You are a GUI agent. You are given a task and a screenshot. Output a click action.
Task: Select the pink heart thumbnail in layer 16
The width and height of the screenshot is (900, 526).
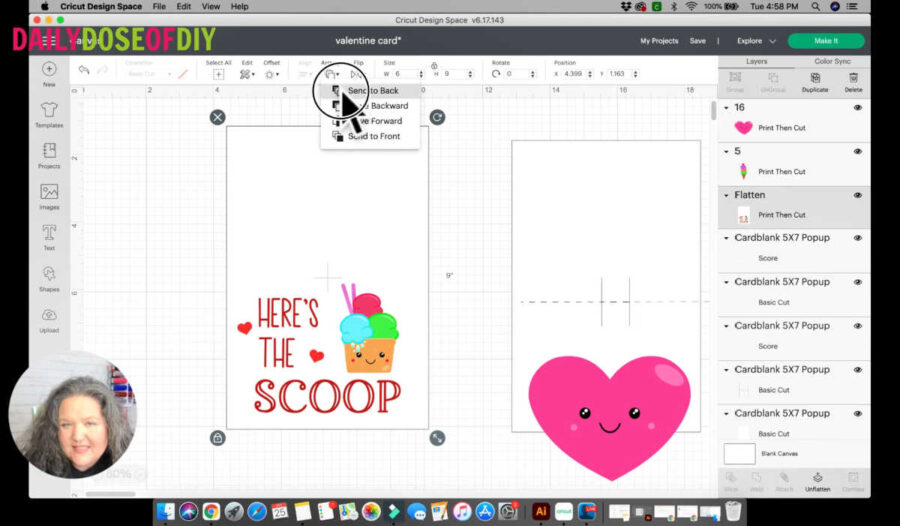point(743,127)
